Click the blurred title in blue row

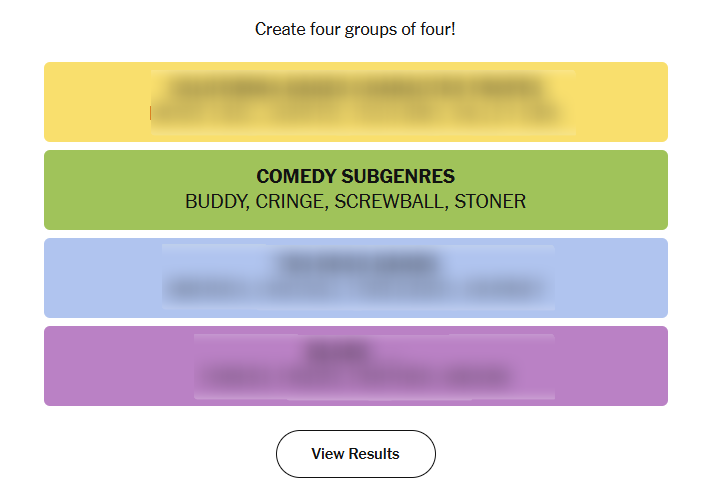[358, 264]
